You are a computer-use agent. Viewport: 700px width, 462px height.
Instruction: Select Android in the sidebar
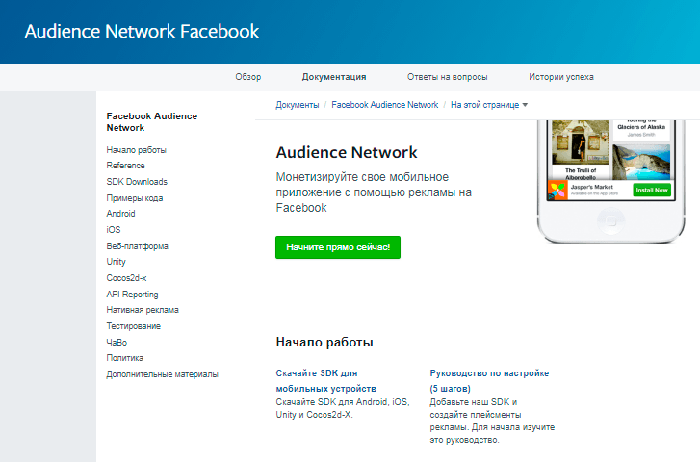(x=121, y=214)
